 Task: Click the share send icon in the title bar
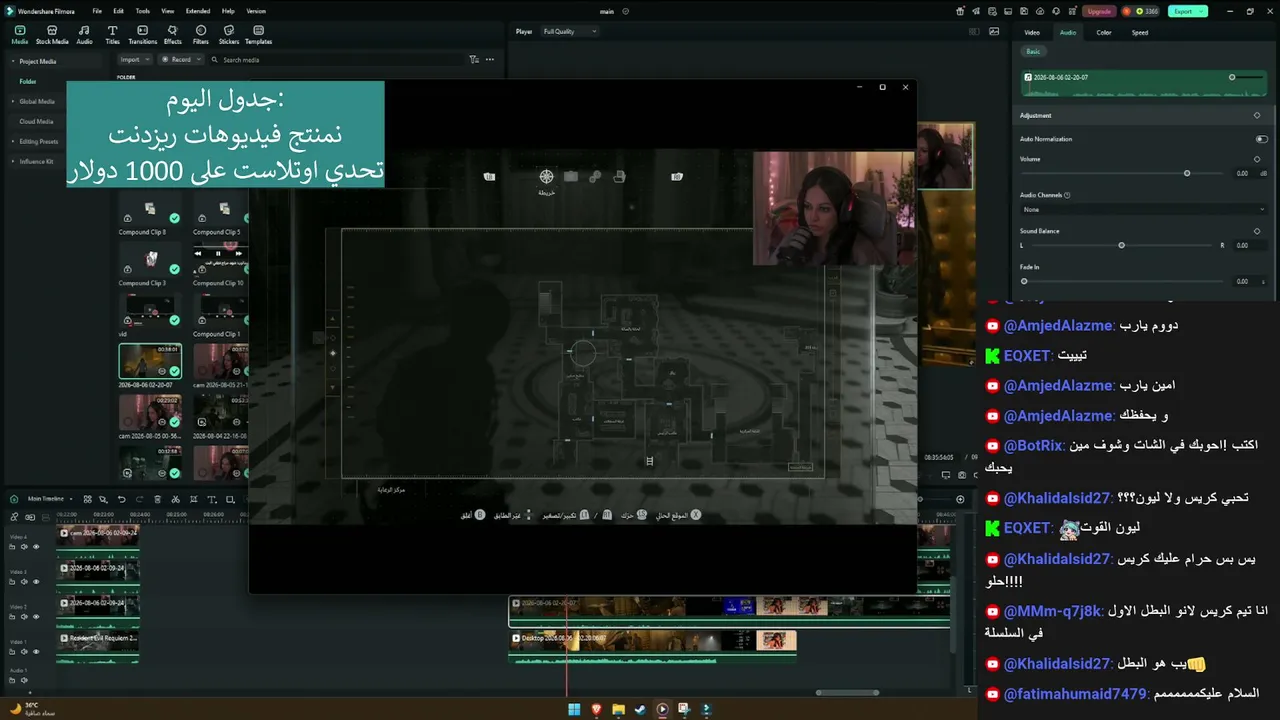pyautogui.click(x=978, y=11)
